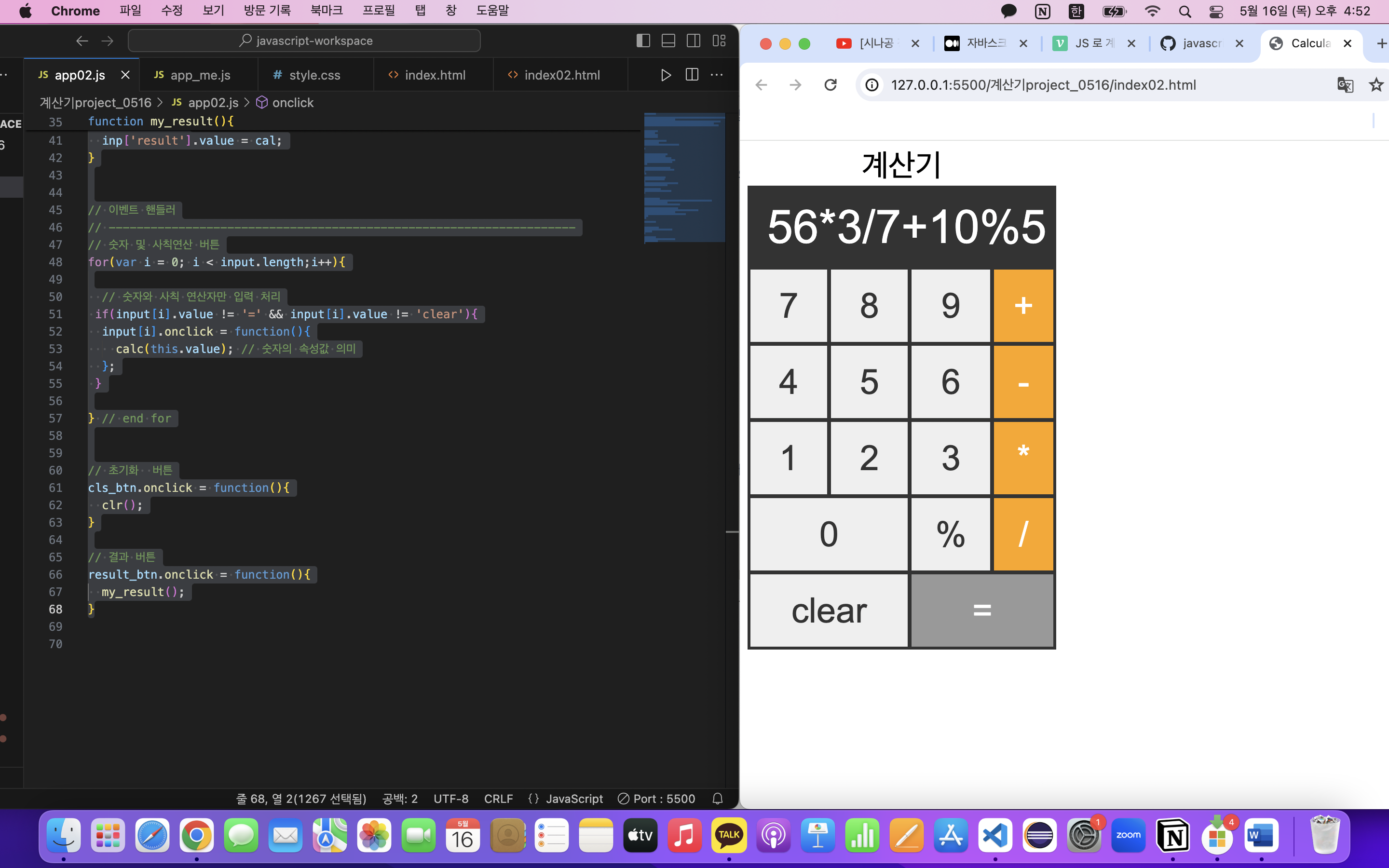
Task: Click the split editor right icon
Action: point(692,75)
